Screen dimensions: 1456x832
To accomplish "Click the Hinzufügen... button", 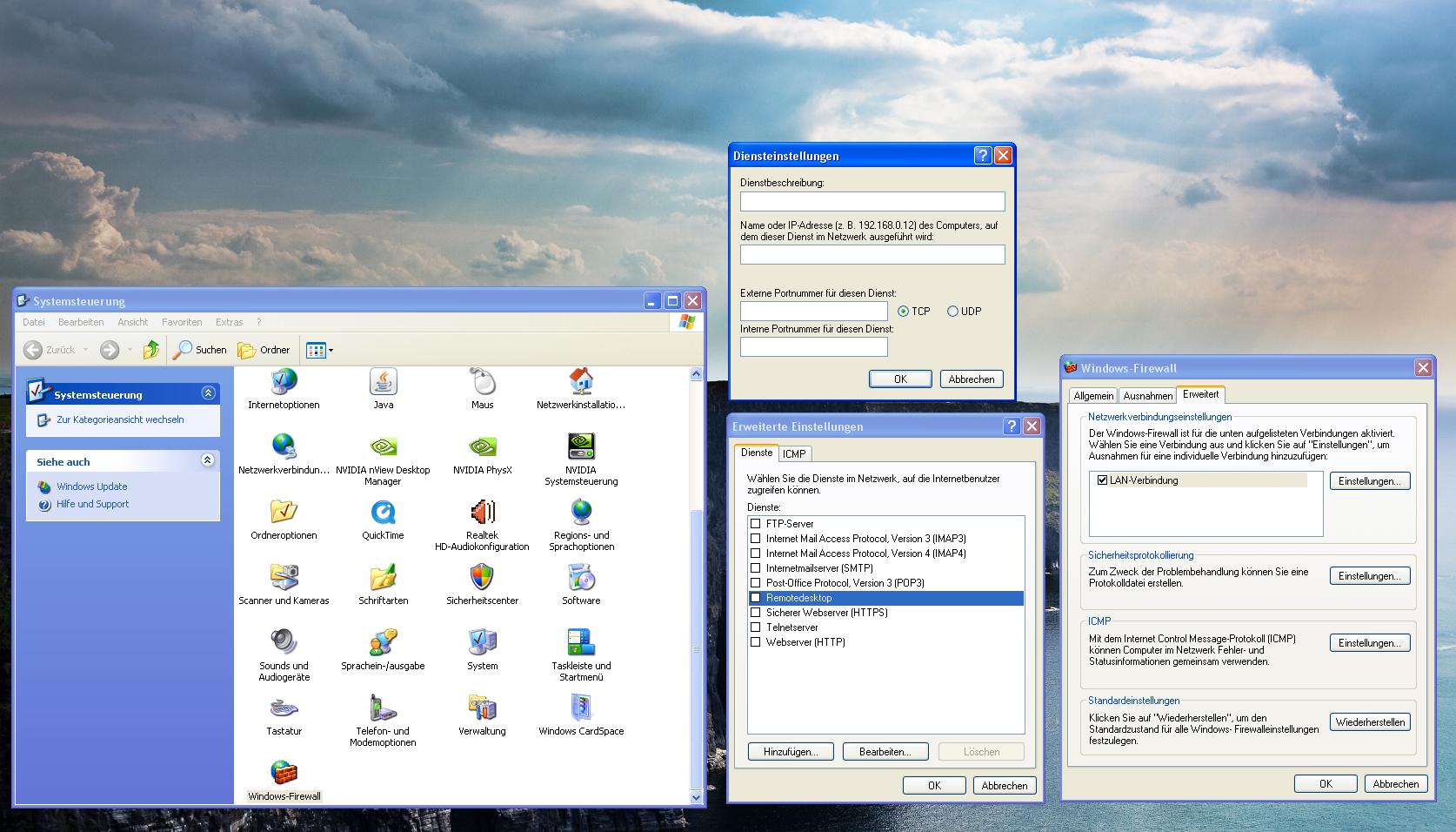I will coord(791,752).
